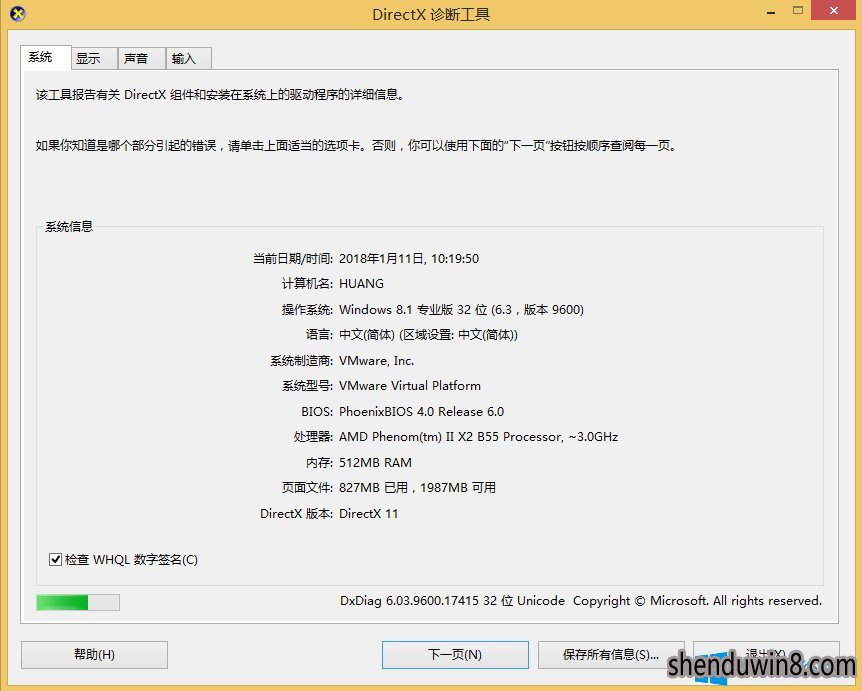Image resolution: width=862 pixels, height=691 pixels.
Task: Select the computer name HUANG
Action: pos(362,284)
